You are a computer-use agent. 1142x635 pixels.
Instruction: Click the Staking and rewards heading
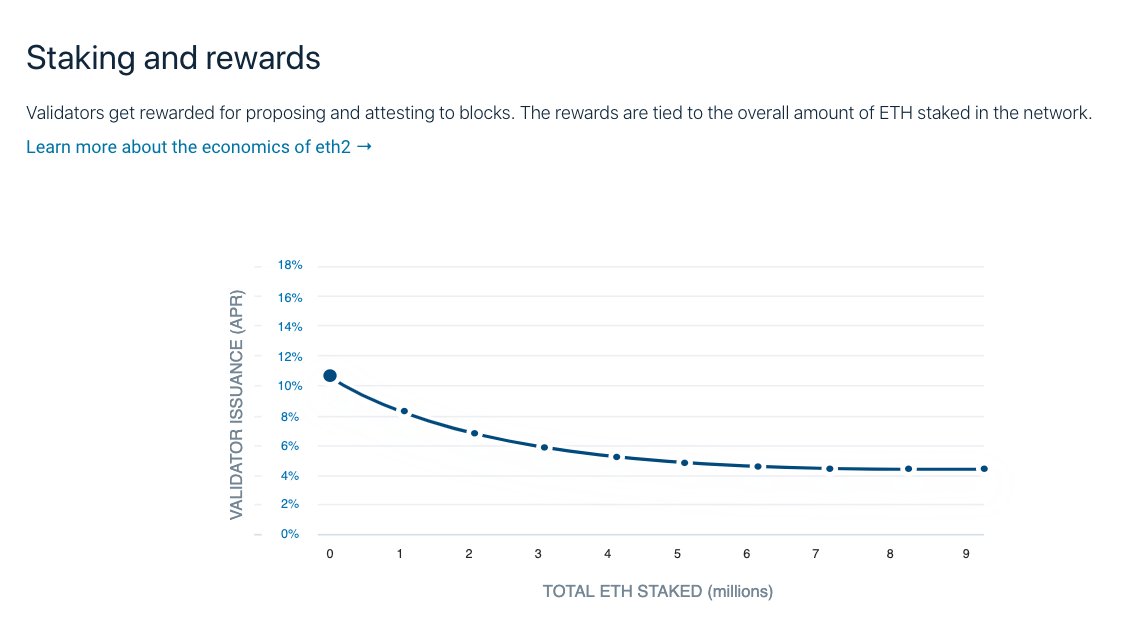173,58
